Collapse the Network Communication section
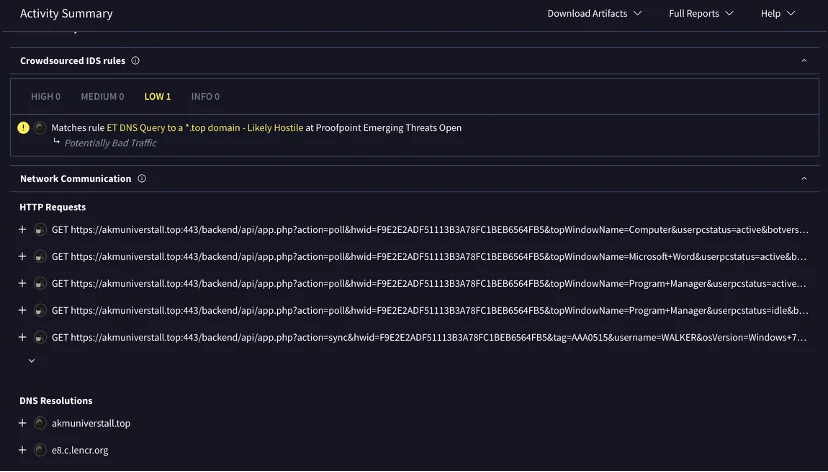The height and width of the screenshot is (472, 828). pyautogui.click(x=804, y=178)
